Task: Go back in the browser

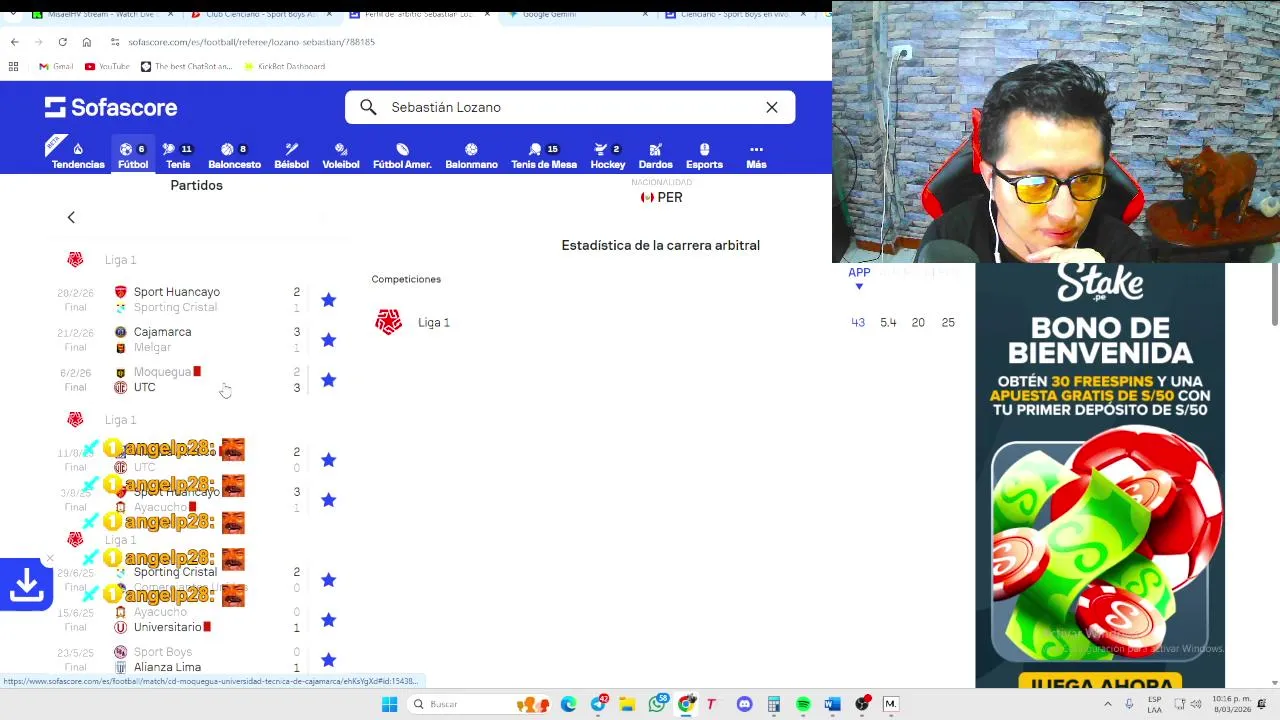Action: pyautogui.click(x=14, y=42)
